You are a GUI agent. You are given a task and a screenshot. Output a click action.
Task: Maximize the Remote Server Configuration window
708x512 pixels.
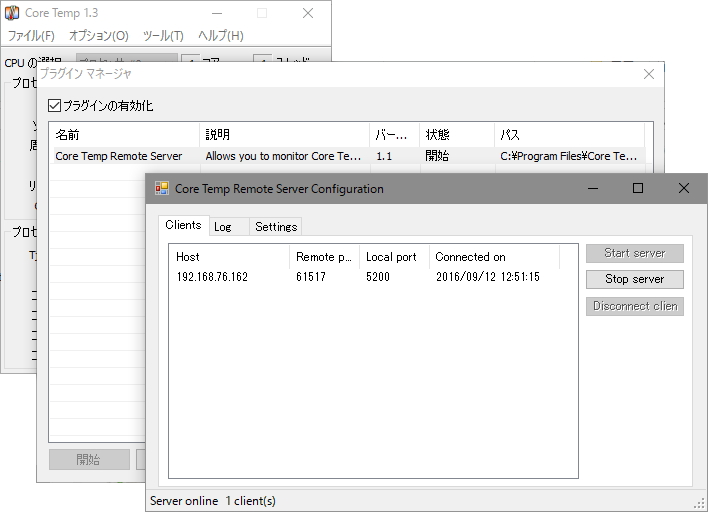coord(638,188)
